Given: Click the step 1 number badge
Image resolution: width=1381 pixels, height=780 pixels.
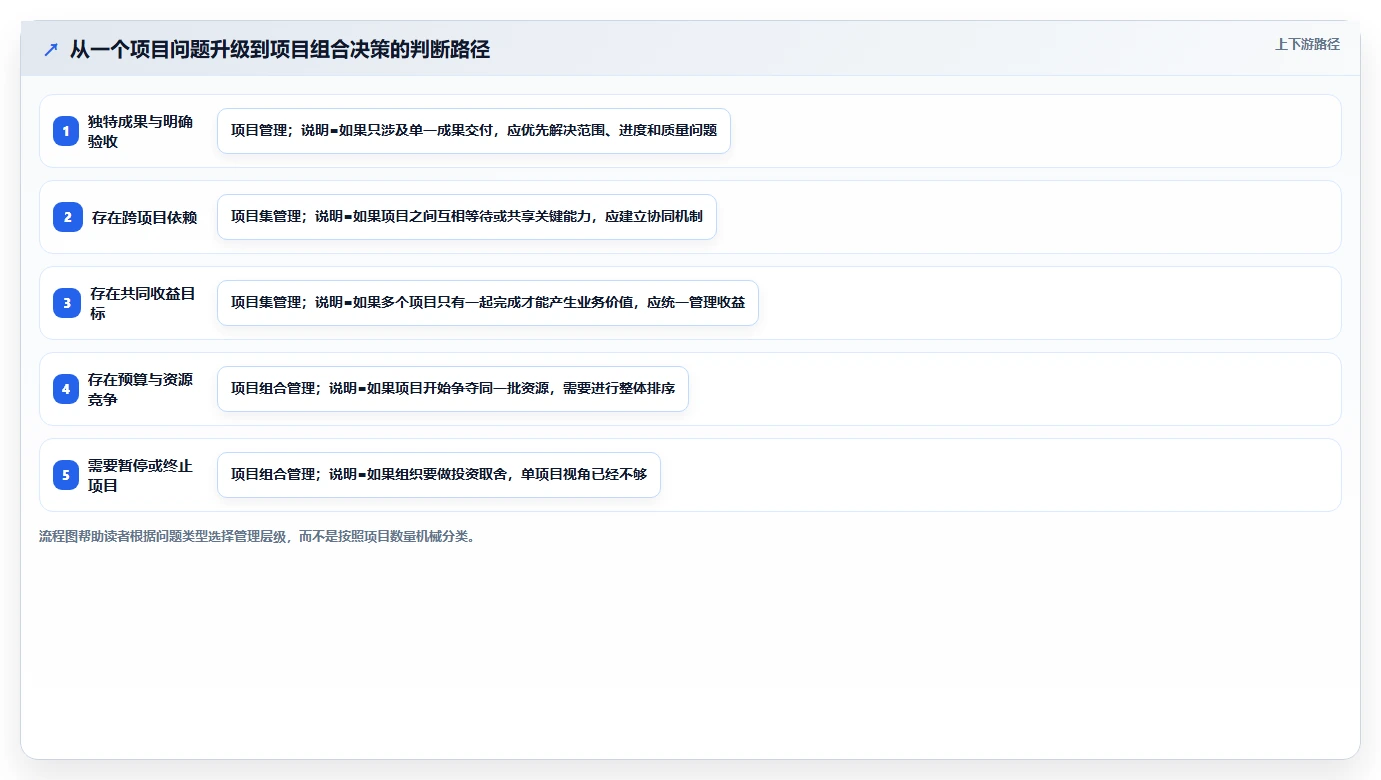Looking at the screenshot, I should 66,131.
